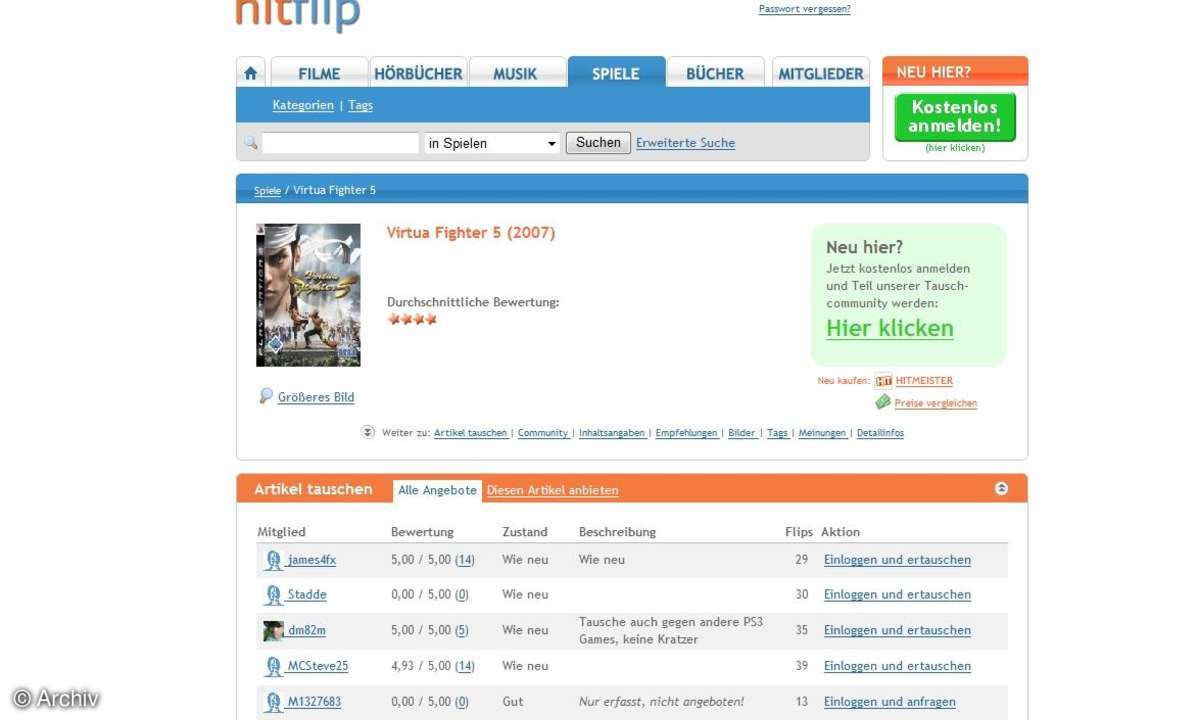Open M1327683 member avatar icon

(273, 702)
